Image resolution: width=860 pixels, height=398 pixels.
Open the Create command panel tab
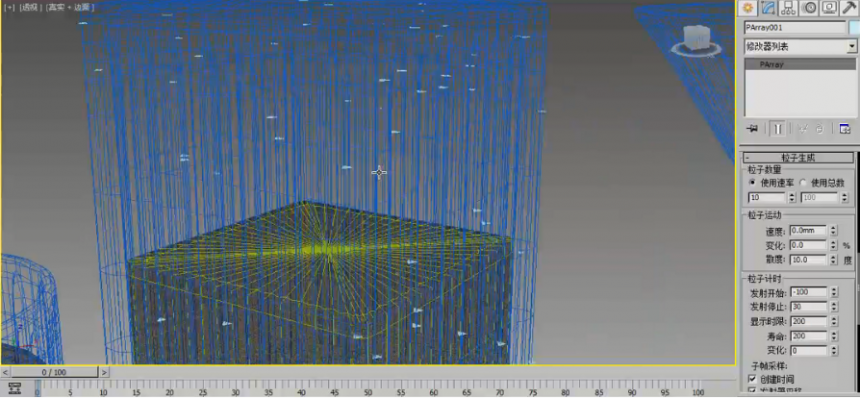coord(747,8)
